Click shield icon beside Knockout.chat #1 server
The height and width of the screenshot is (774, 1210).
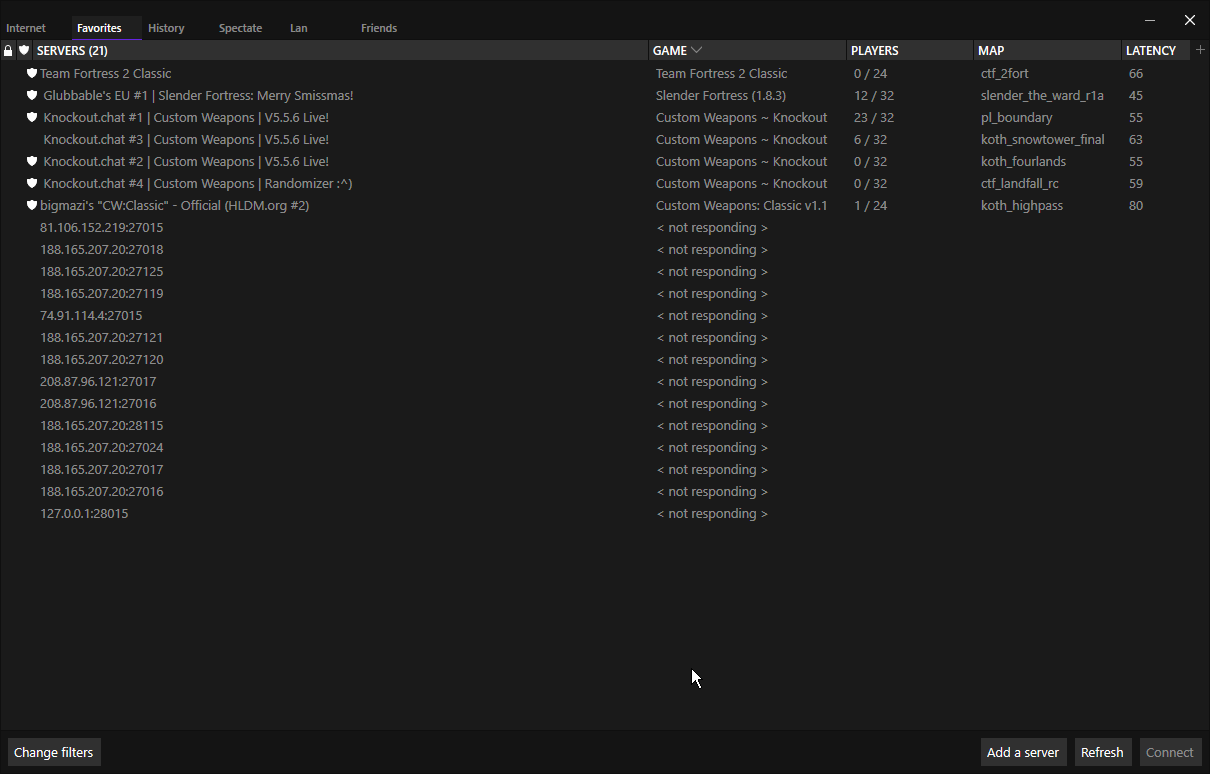[x=32, y=117]
